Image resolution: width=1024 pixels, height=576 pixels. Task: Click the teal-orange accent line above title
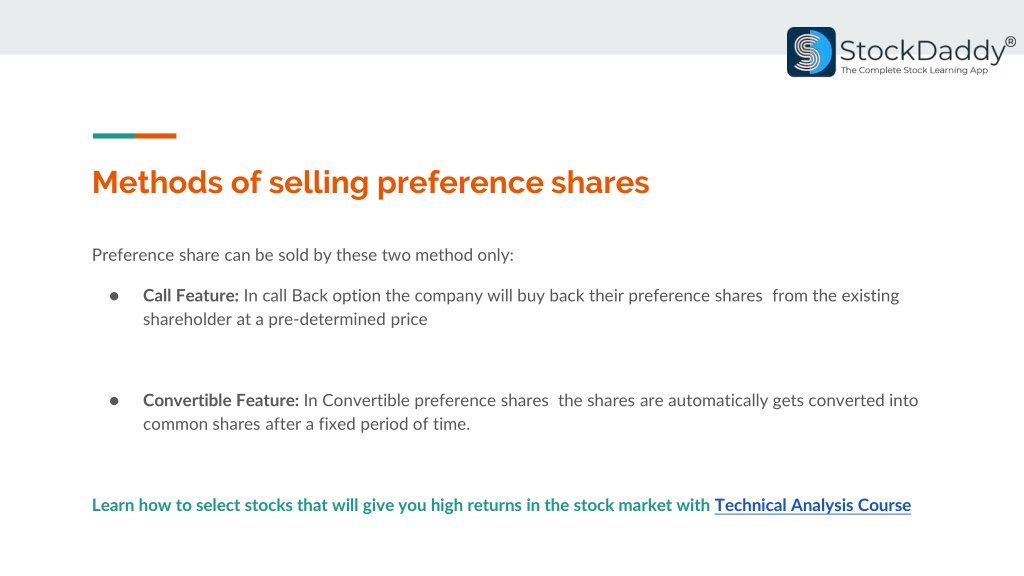(135, 136)
